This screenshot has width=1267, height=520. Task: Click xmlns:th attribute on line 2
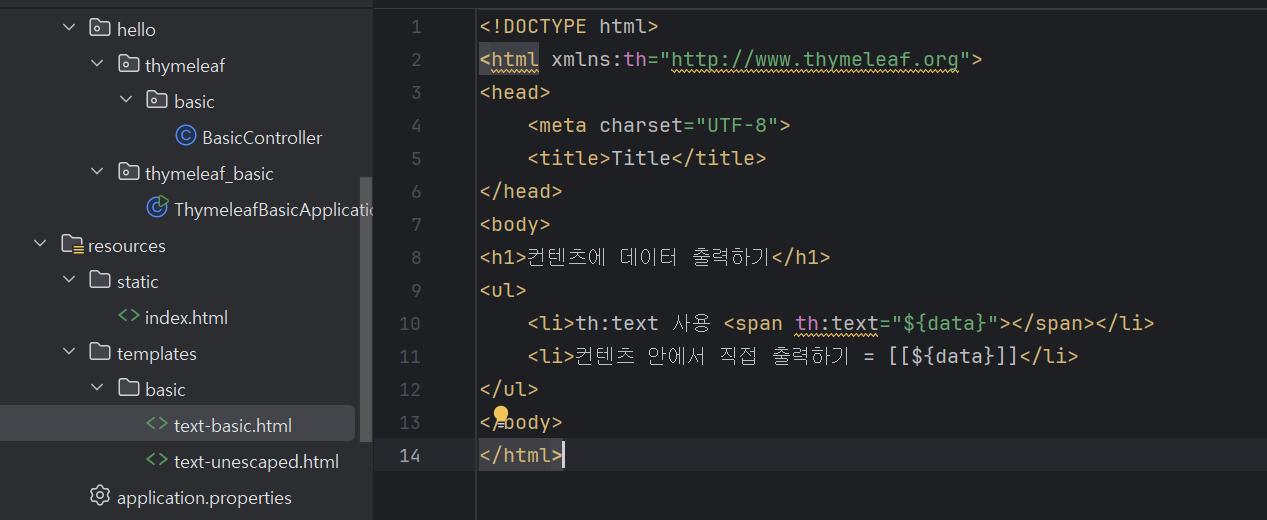coord(599,59)
